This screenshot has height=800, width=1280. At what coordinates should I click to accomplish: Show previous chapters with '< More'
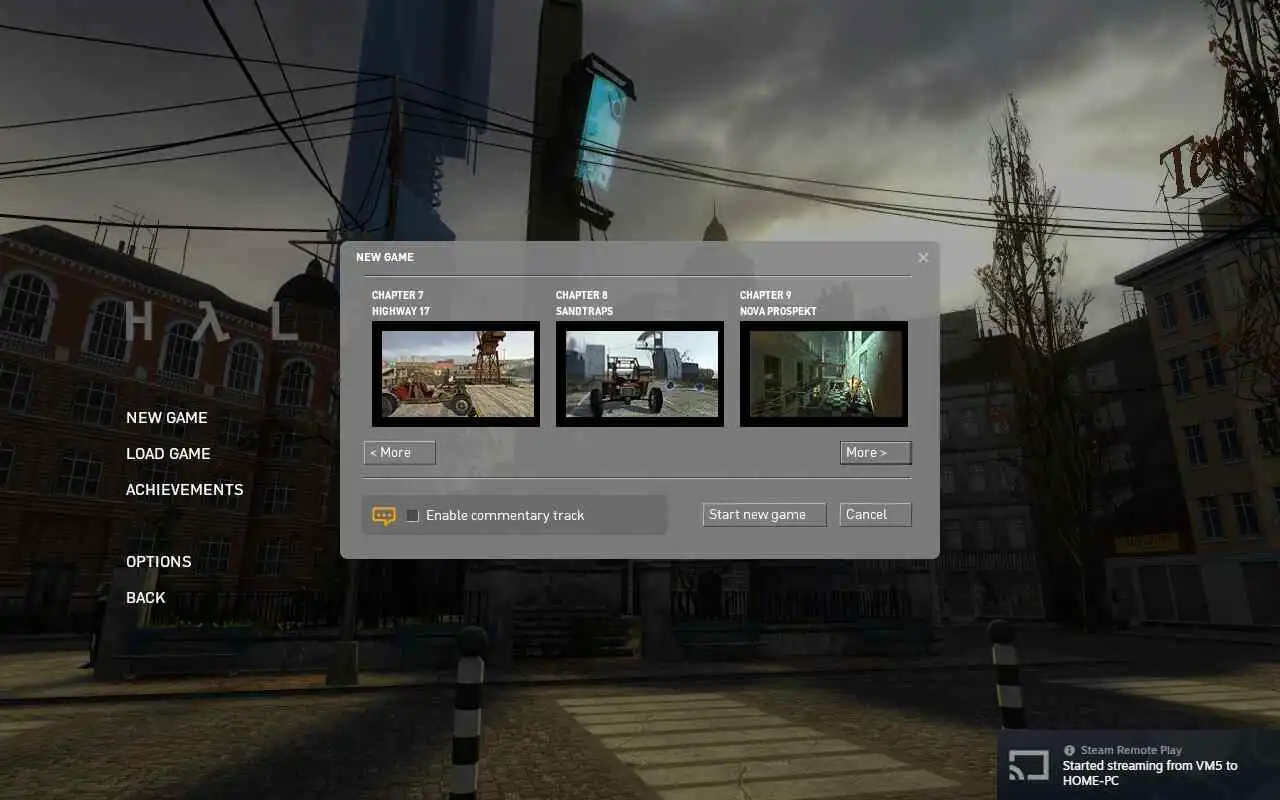(400, 453)
